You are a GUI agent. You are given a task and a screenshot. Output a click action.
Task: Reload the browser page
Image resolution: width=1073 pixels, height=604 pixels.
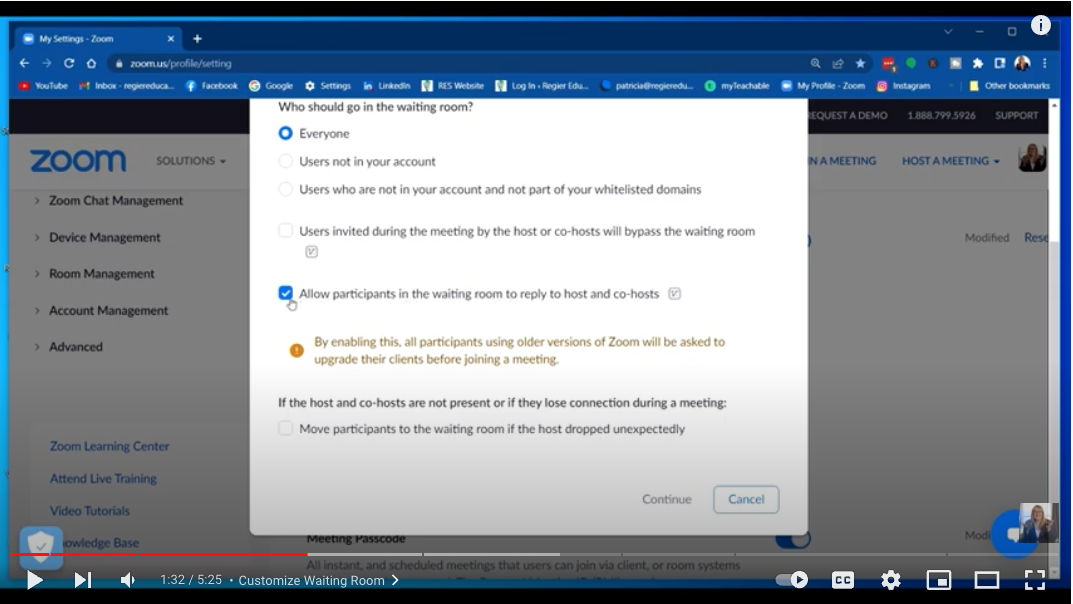pos(69,63)
